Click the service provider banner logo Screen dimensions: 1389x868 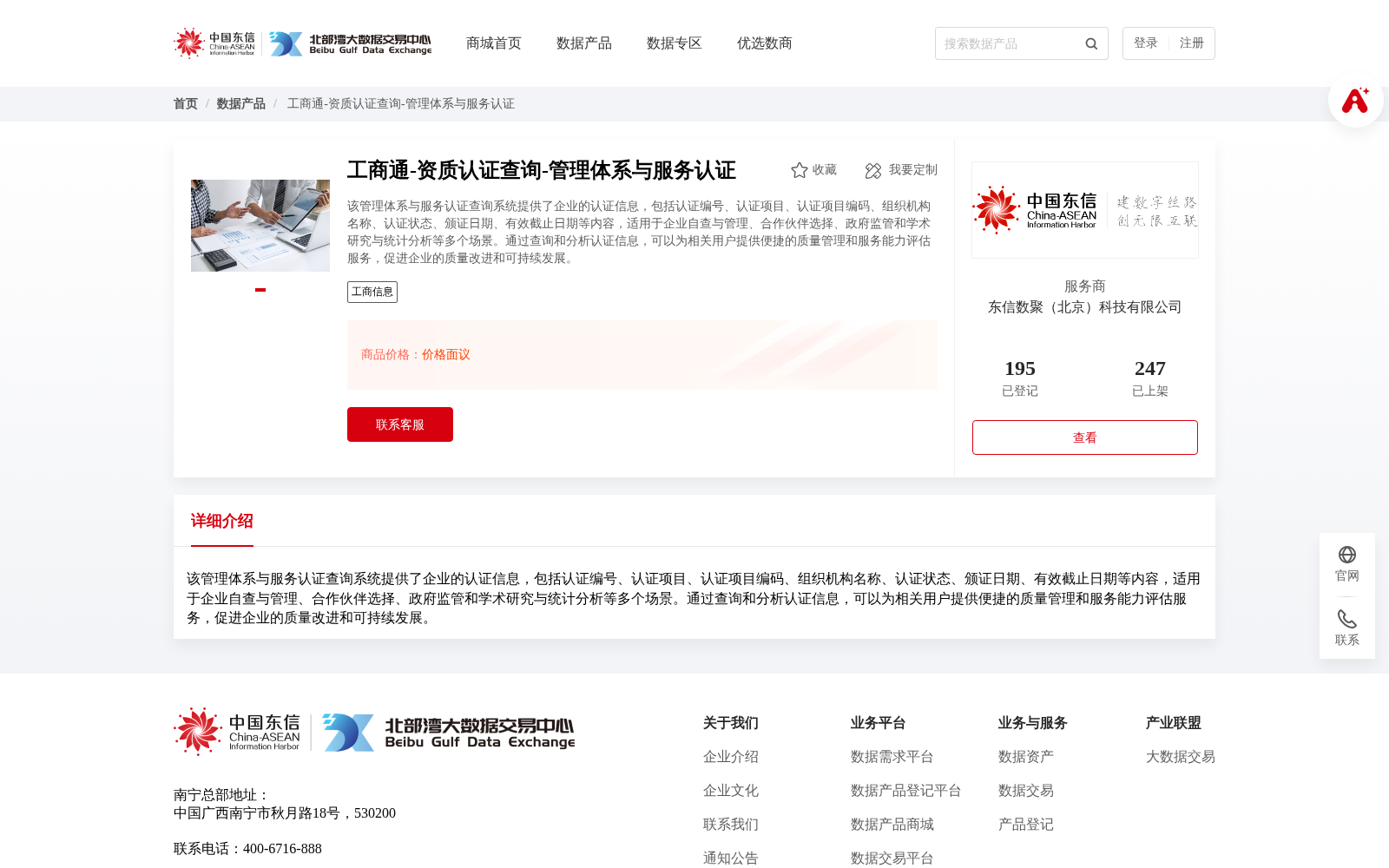(1085, 210)
